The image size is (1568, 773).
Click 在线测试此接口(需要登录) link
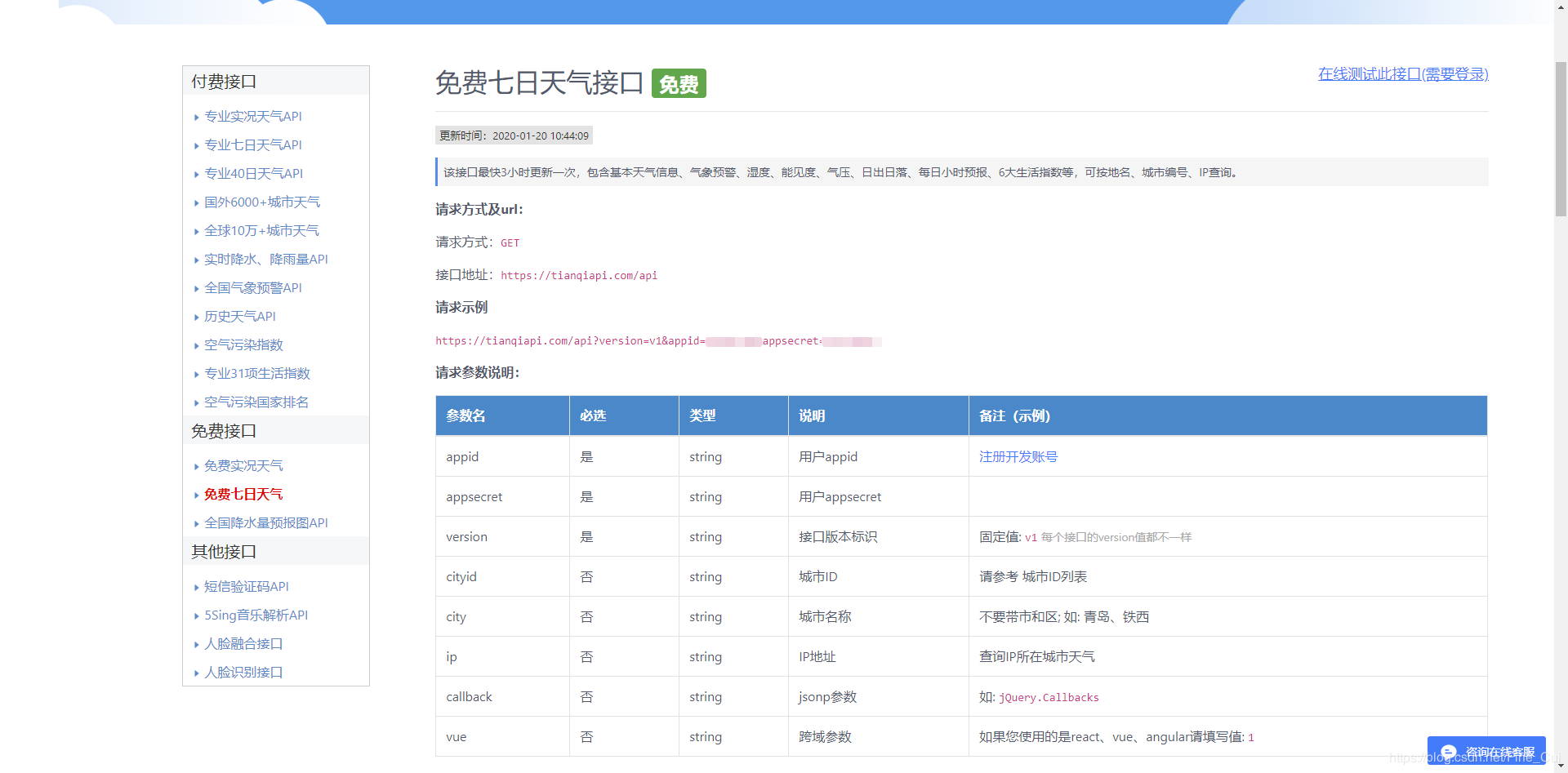[x=1403, y=74]
